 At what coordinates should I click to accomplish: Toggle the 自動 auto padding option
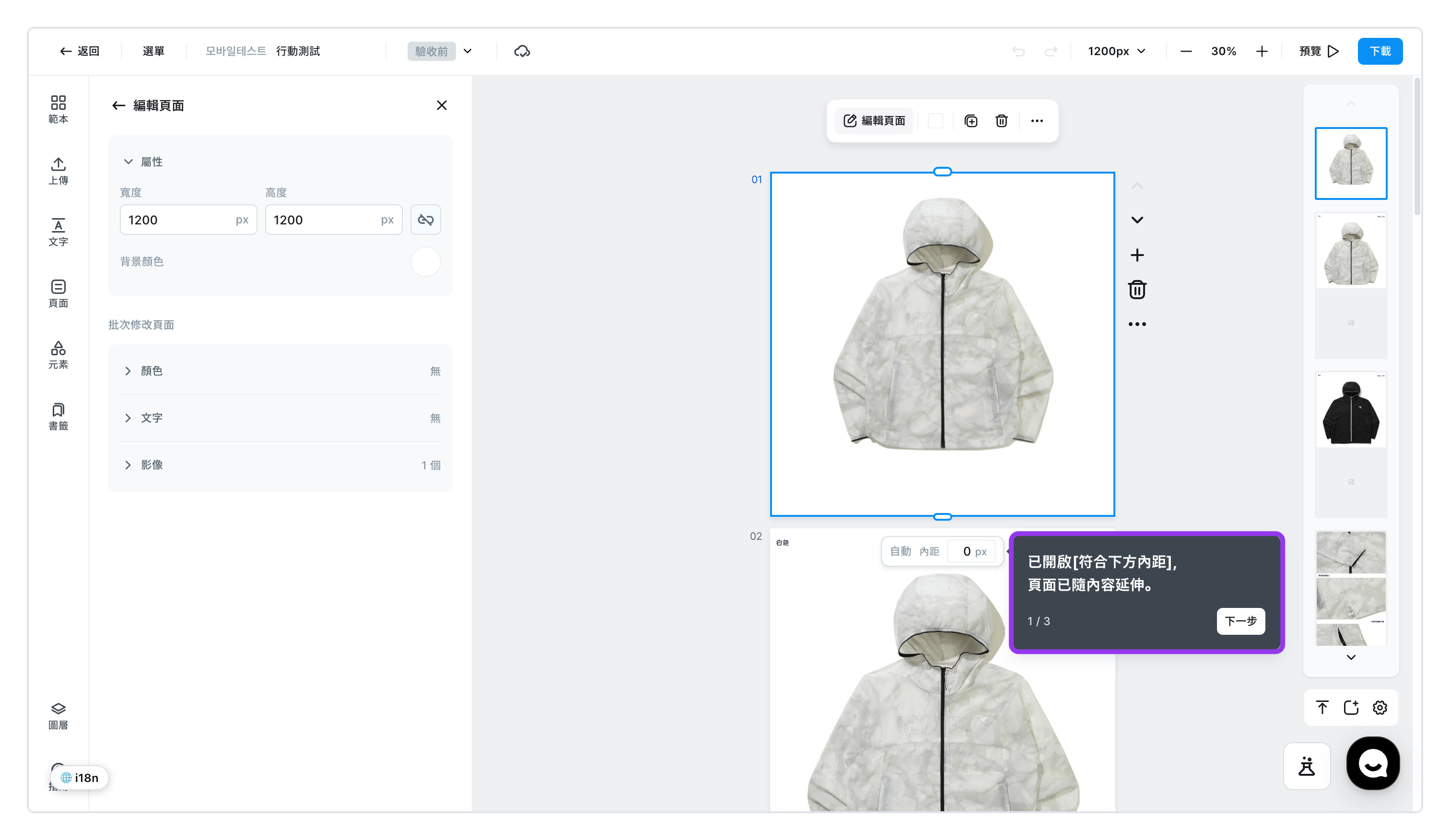pyautogui.click(x=900, y=551)
